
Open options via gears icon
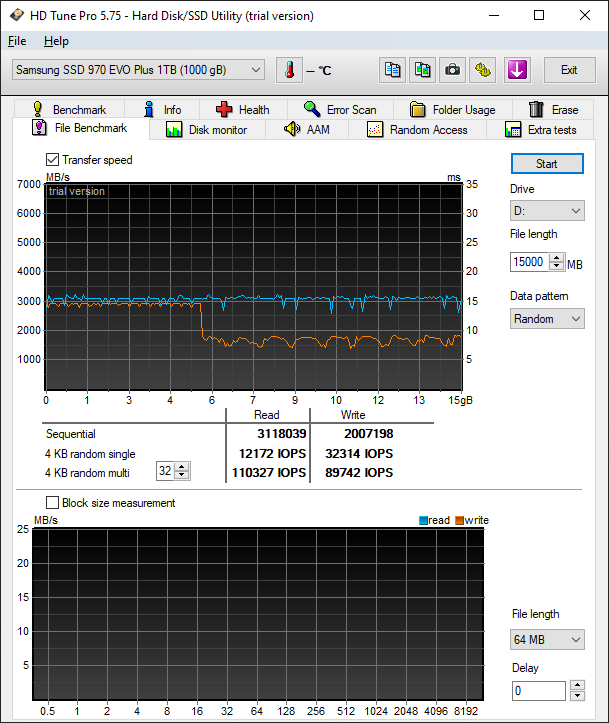click(x=483, y=70)
